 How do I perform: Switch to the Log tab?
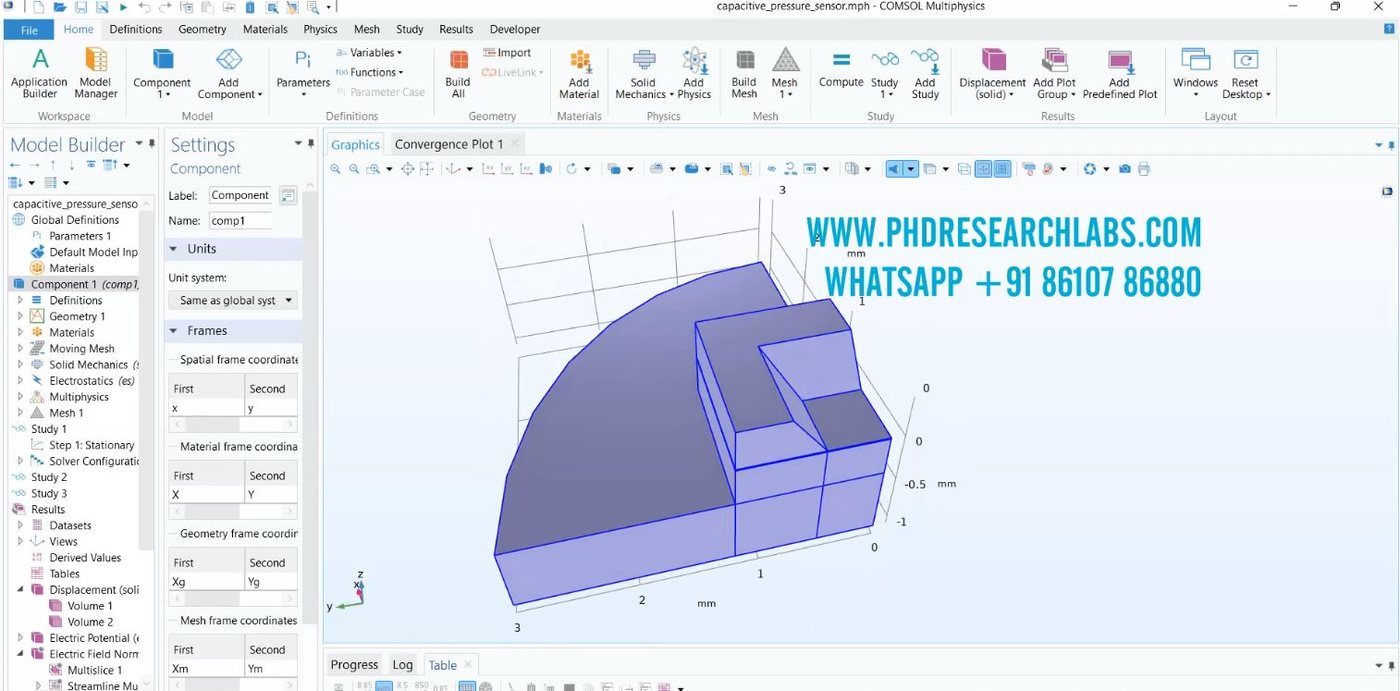point(403,665)
